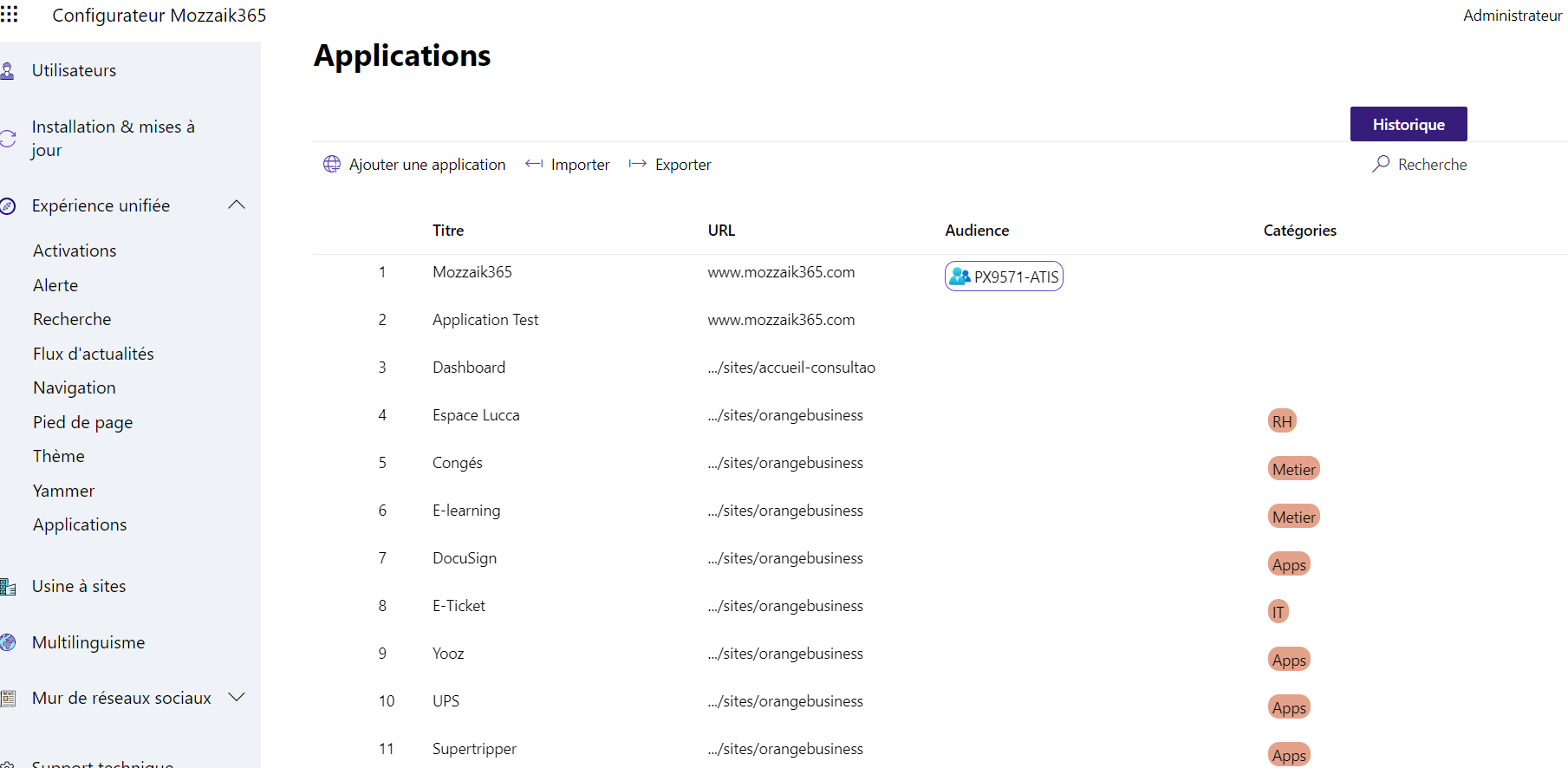The image size is (1568, 768).
Task: Click the Metier tag on Congés row
Action: coord(1294,469)
